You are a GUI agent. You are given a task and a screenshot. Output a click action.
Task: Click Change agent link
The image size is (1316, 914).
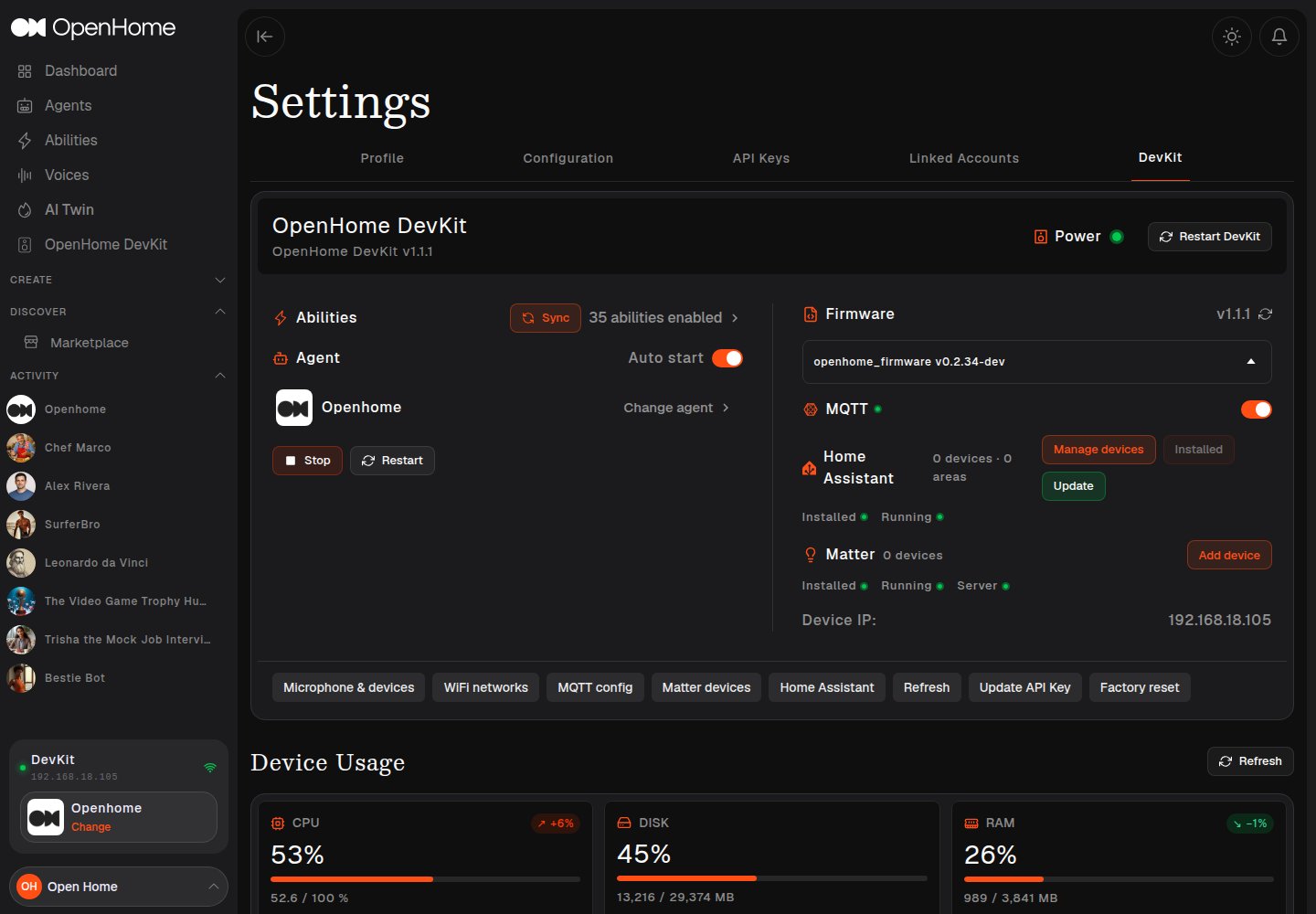676,408
